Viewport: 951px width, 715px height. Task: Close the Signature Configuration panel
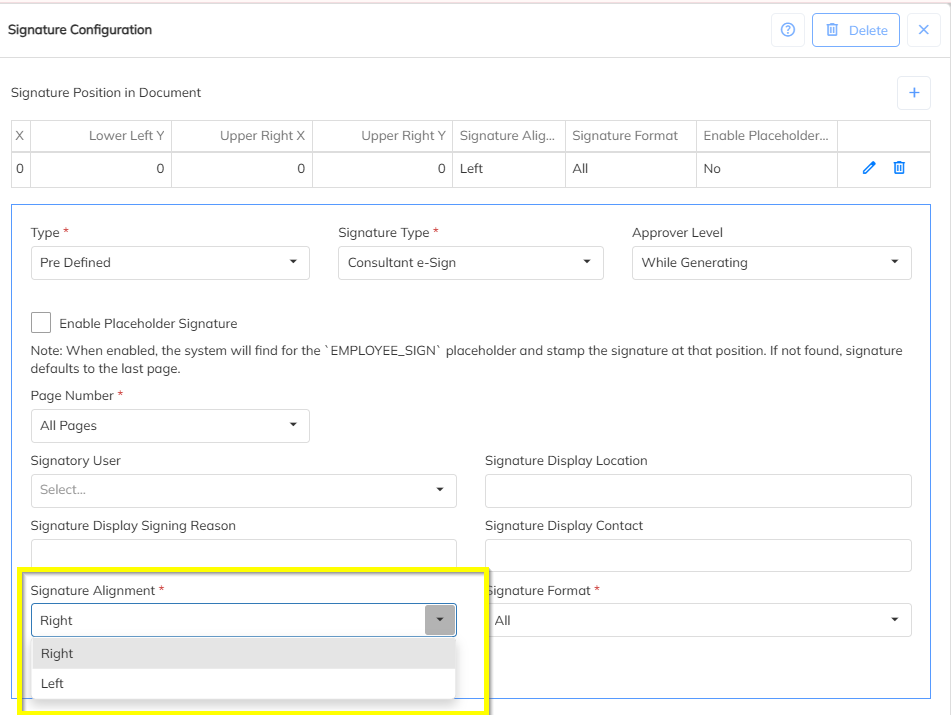coord(924,30)
